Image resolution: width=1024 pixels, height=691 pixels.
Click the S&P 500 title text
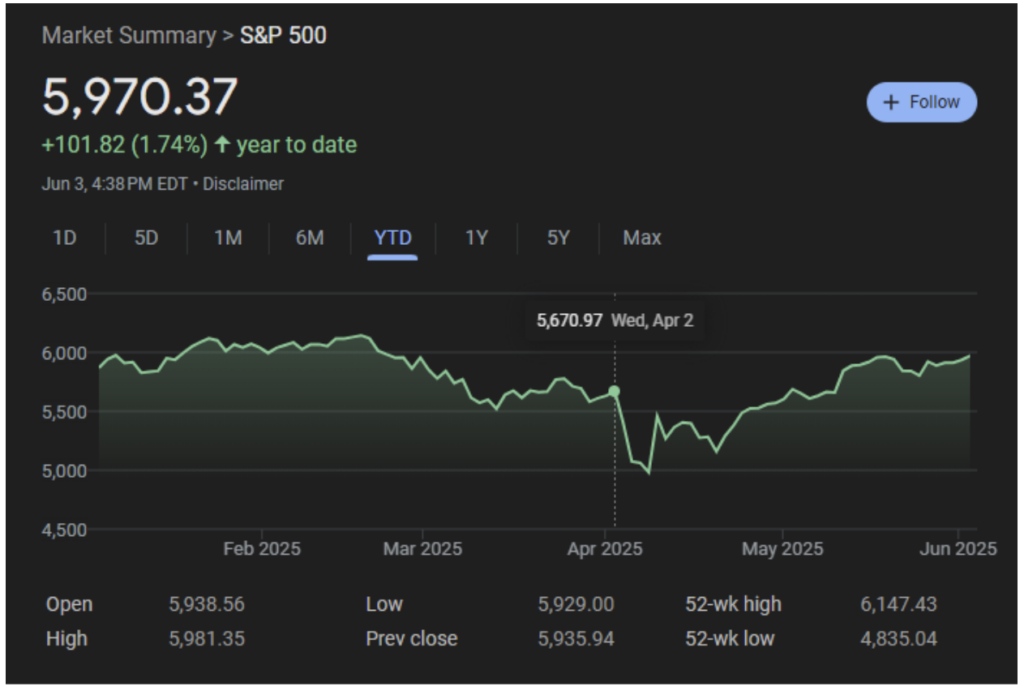point(283,35)
